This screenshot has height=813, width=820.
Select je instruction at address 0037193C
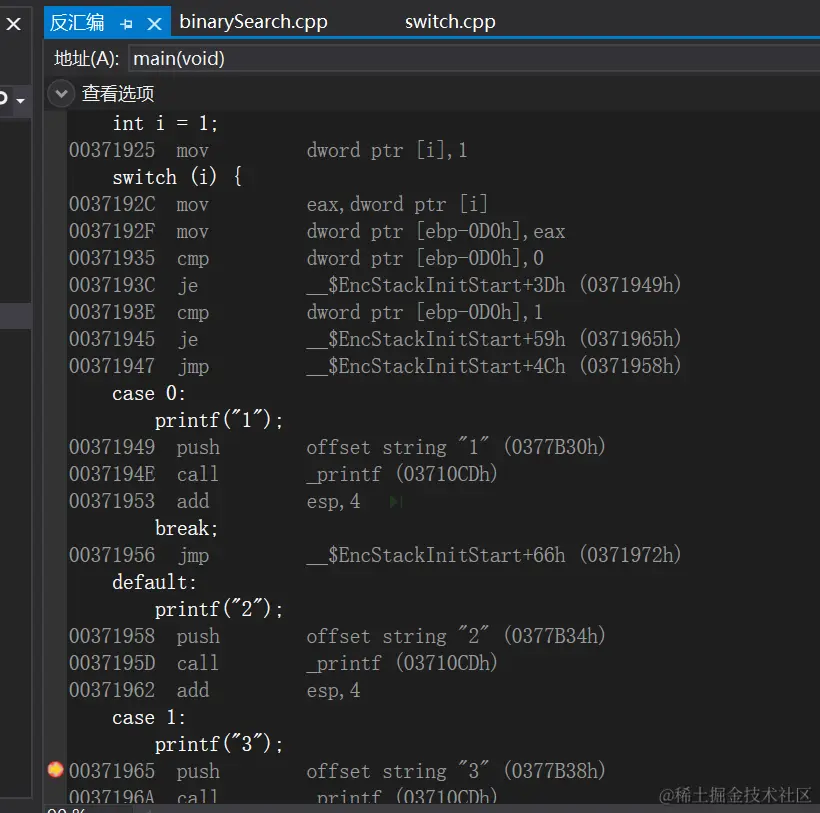(375, 285)
